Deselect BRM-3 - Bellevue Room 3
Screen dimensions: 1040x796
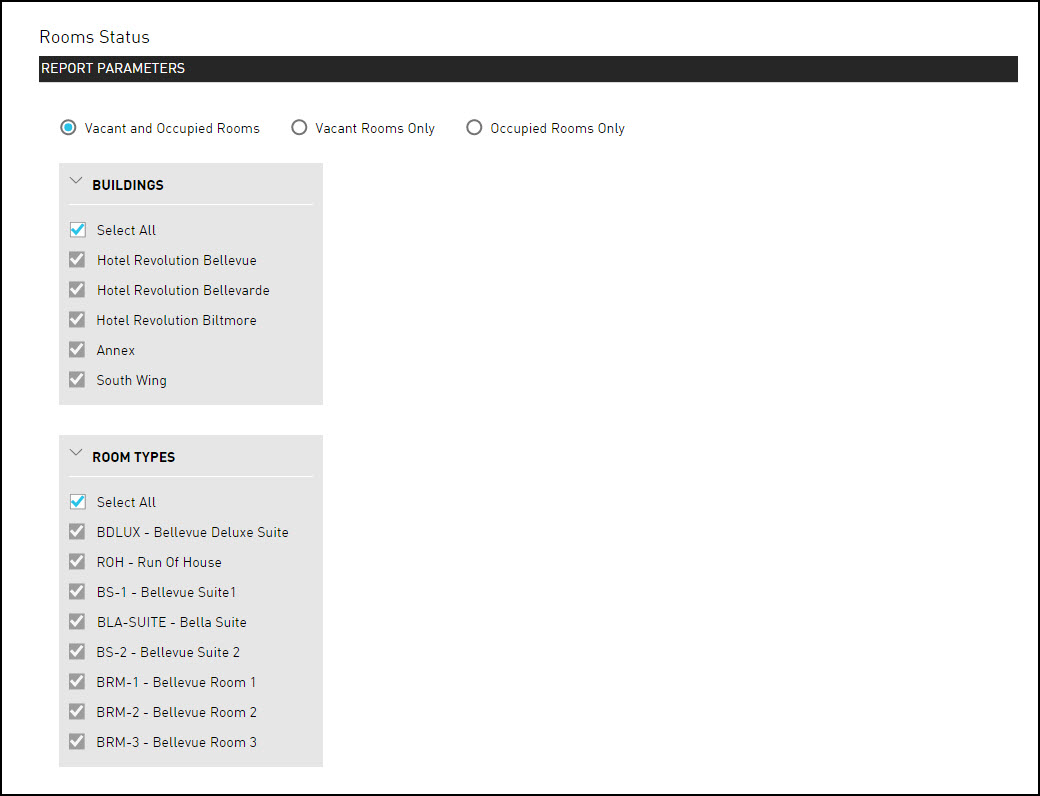click(x=77, y=741)
